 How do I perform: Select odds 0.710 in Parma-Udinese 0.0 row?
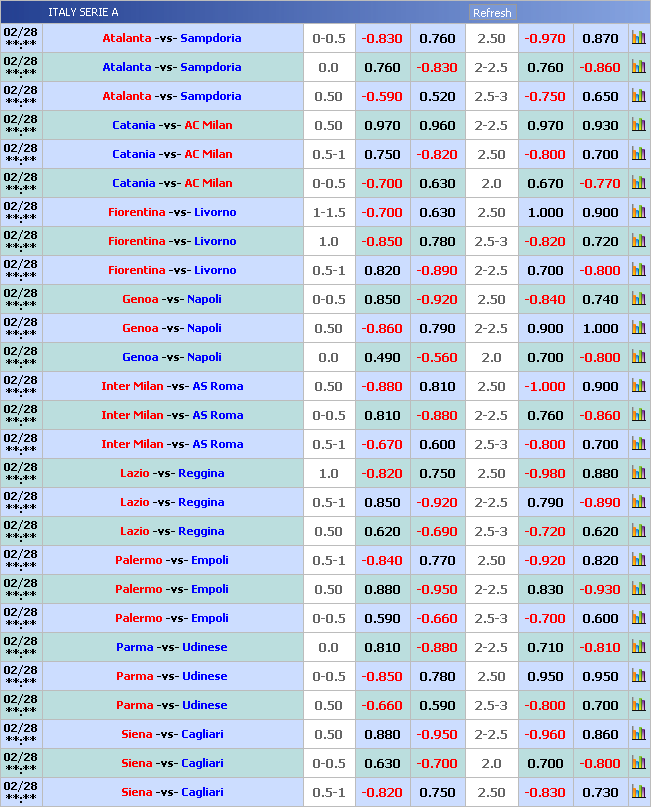pyautogui.click(x=545, y=647)
